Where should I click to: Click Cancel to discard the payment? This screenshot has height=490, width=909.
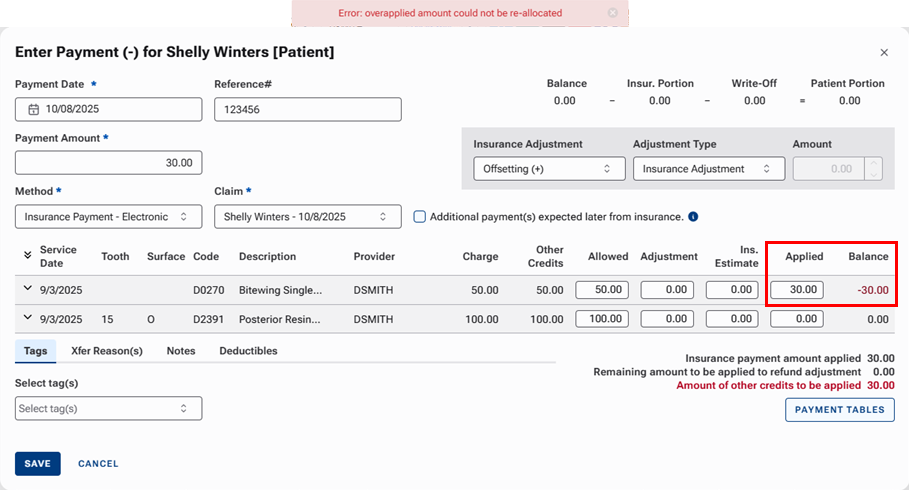click(98, 464)
